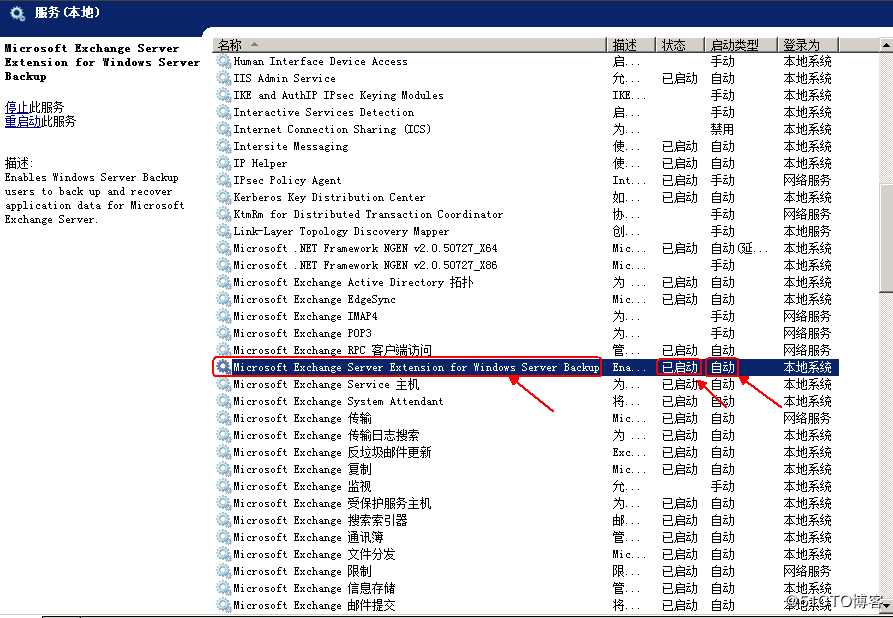Sort services by 名称 column header

409,45
